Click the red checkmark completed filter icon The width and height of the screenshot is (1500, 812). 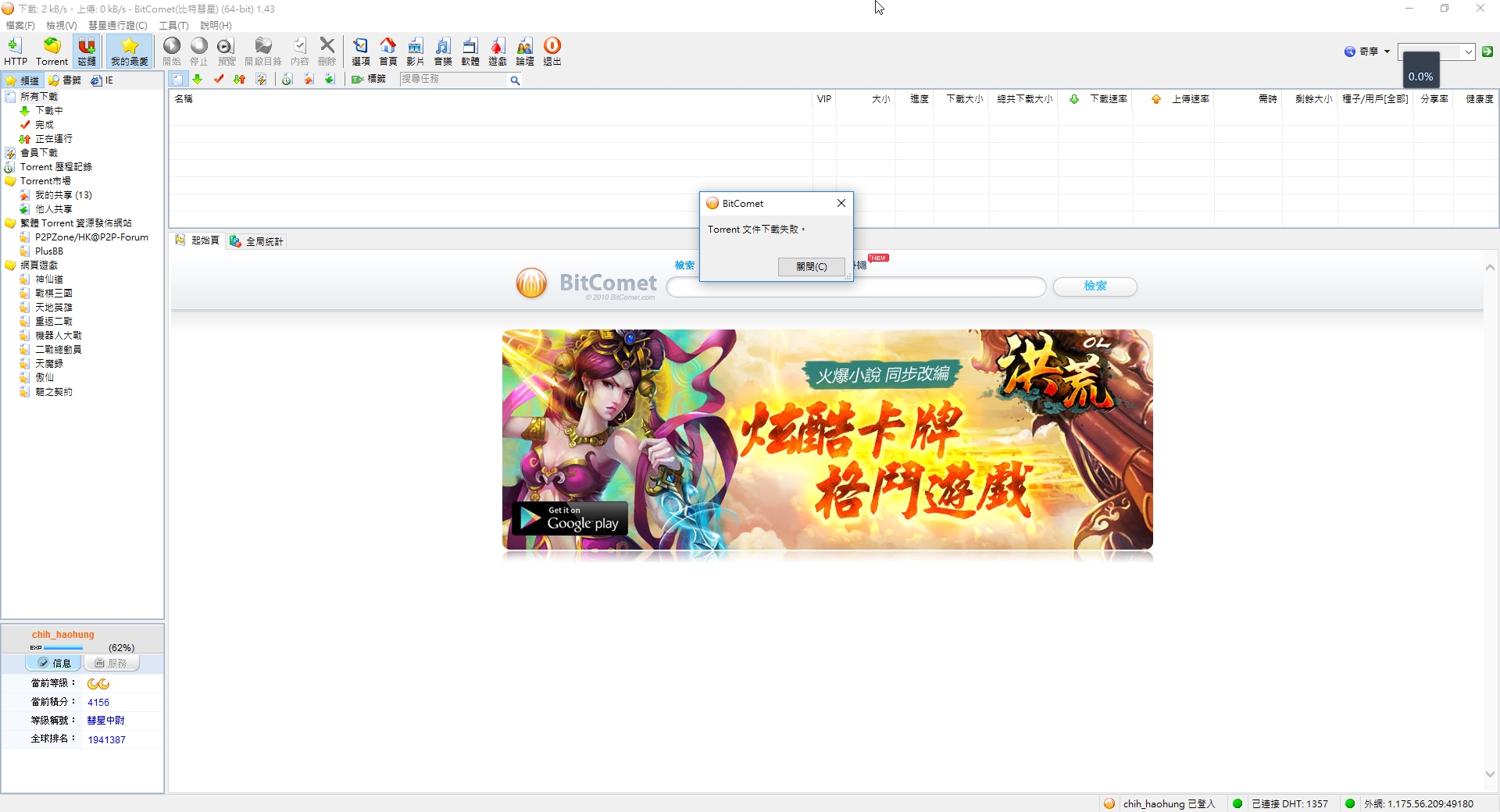(219, 80)
